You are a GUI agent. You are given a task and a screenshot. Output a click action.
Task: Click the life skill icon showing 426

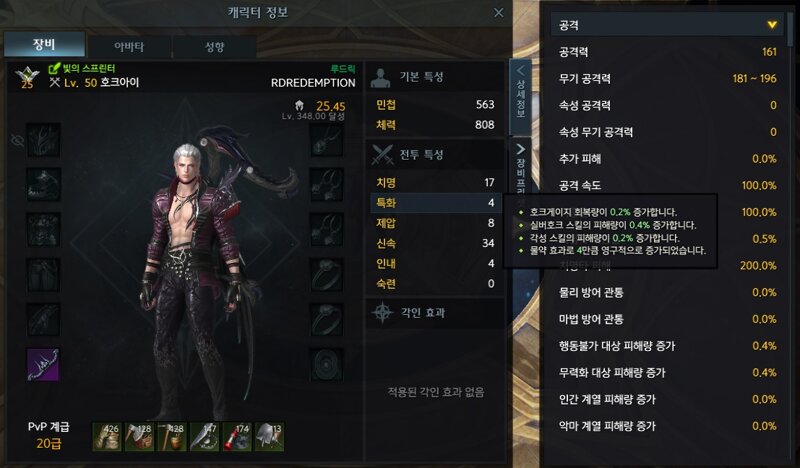click(x=107, y=436)
